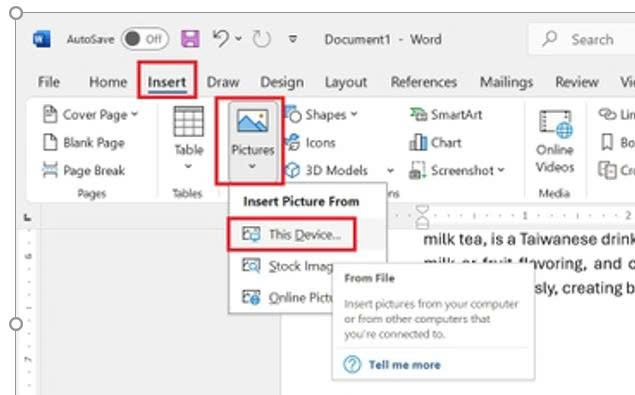This screenshot has height=395, width=635.
Task: Click into the Search box
Action: 583,39
